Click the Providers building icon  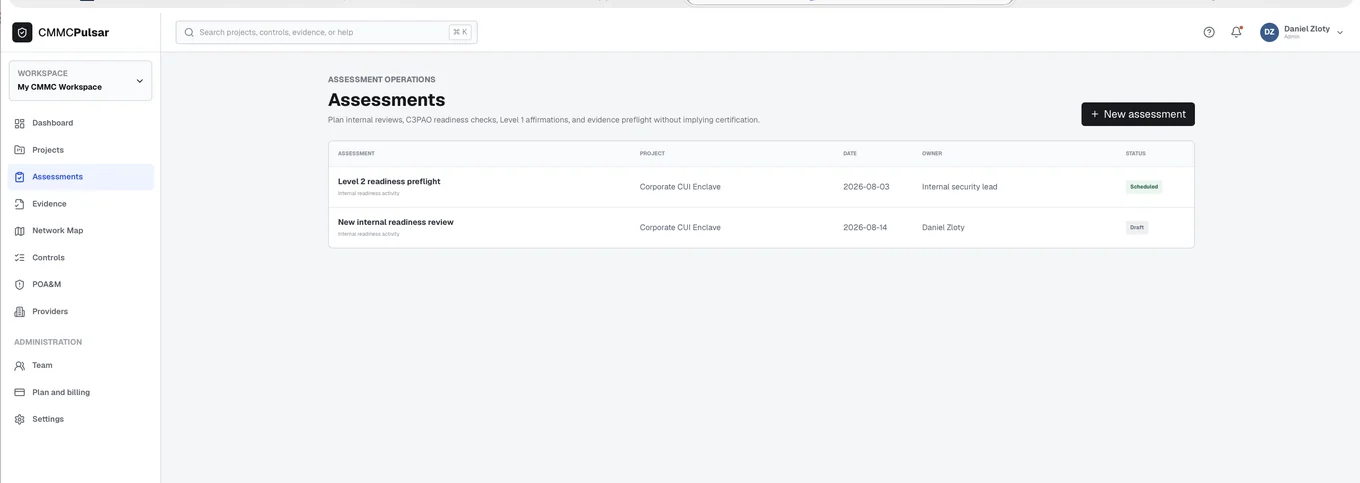[19, 312]
